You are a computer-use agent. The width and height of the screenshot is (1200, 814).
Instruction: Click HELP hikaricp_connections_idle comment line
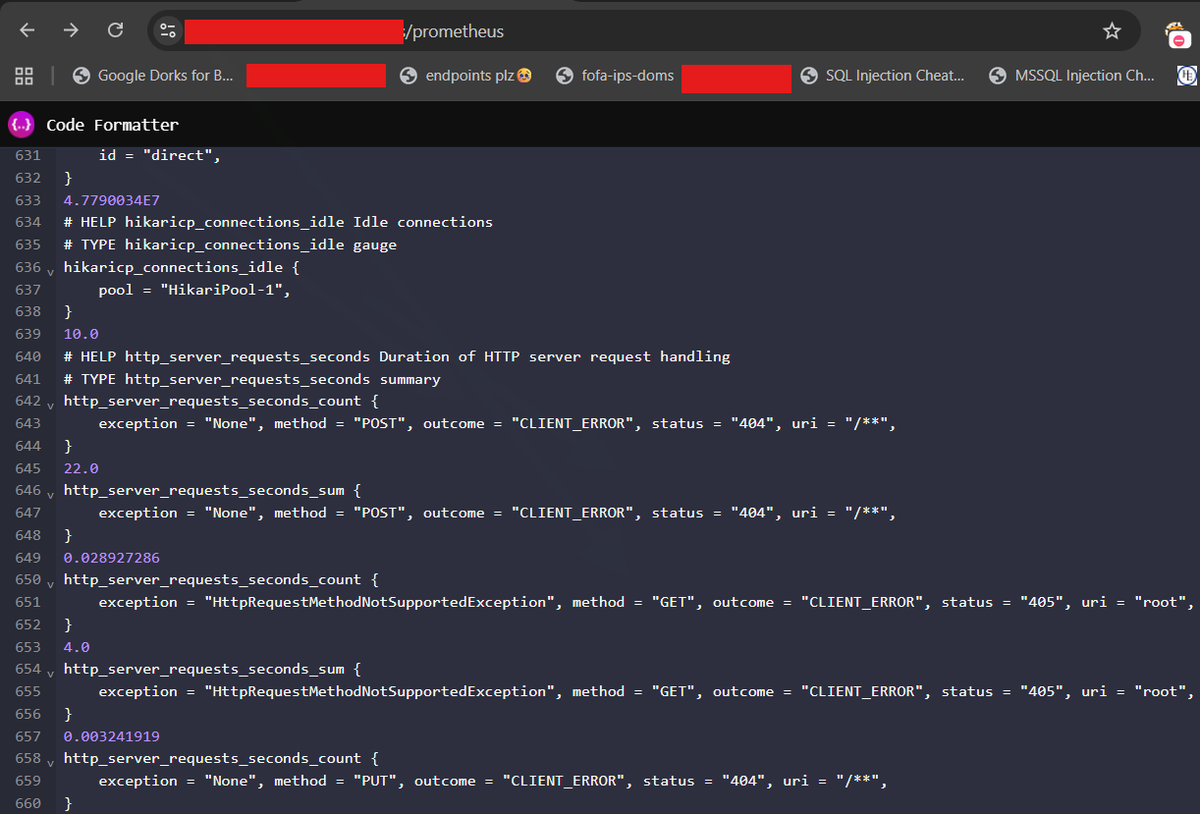pyautogui.click(x=278, y=222)
